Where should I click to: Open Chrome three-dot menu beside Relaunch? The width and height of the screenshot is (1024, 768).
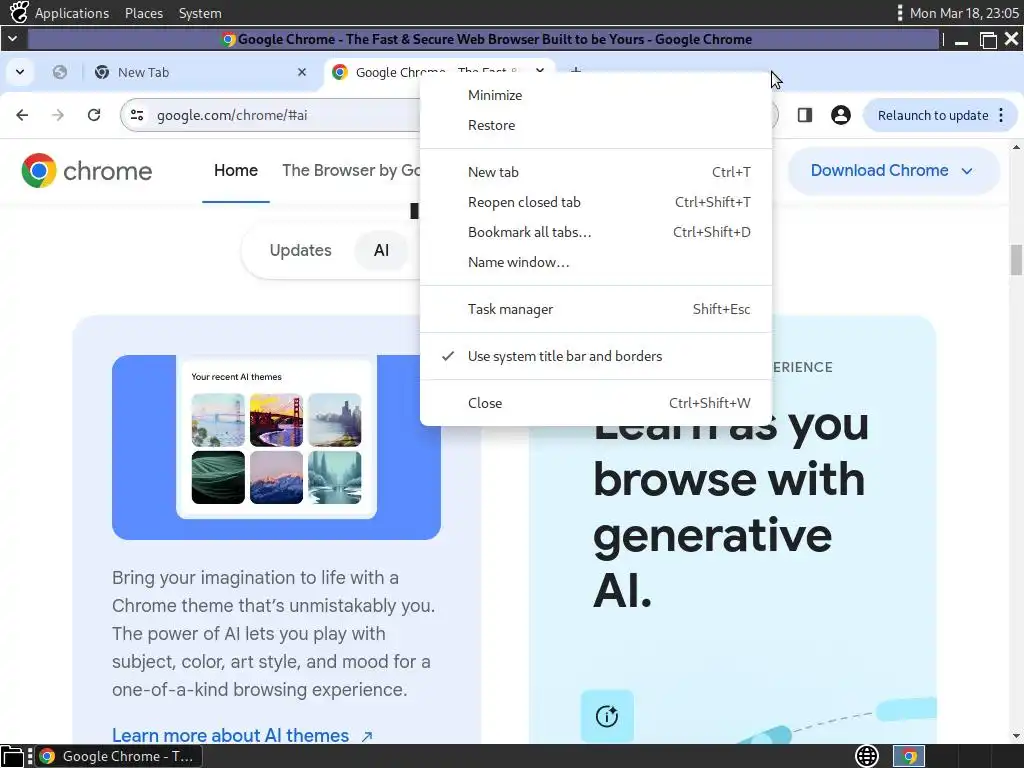click(x=1001, y=116)
